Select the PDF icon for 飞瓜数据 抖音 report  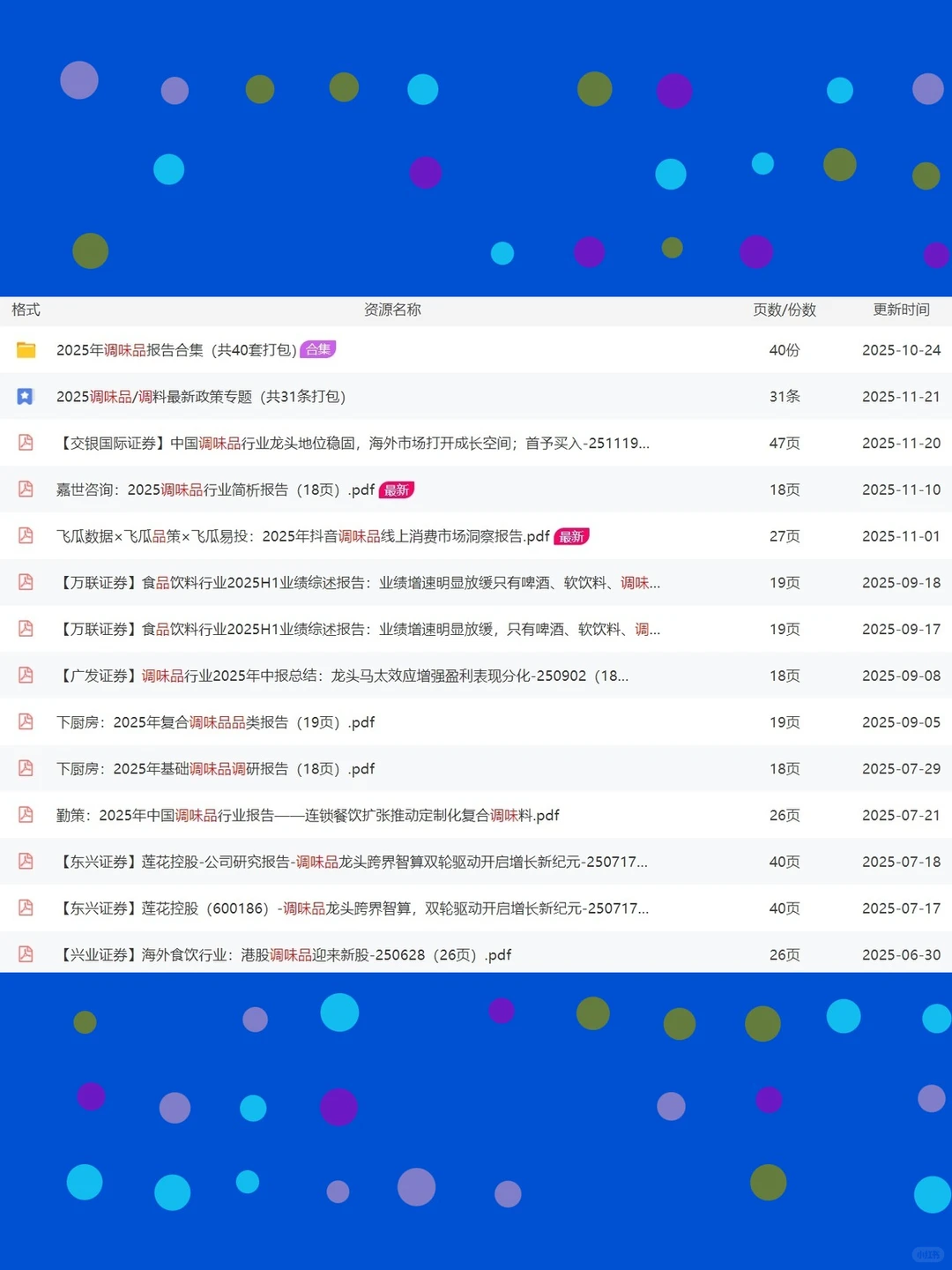tap(25, 536)
